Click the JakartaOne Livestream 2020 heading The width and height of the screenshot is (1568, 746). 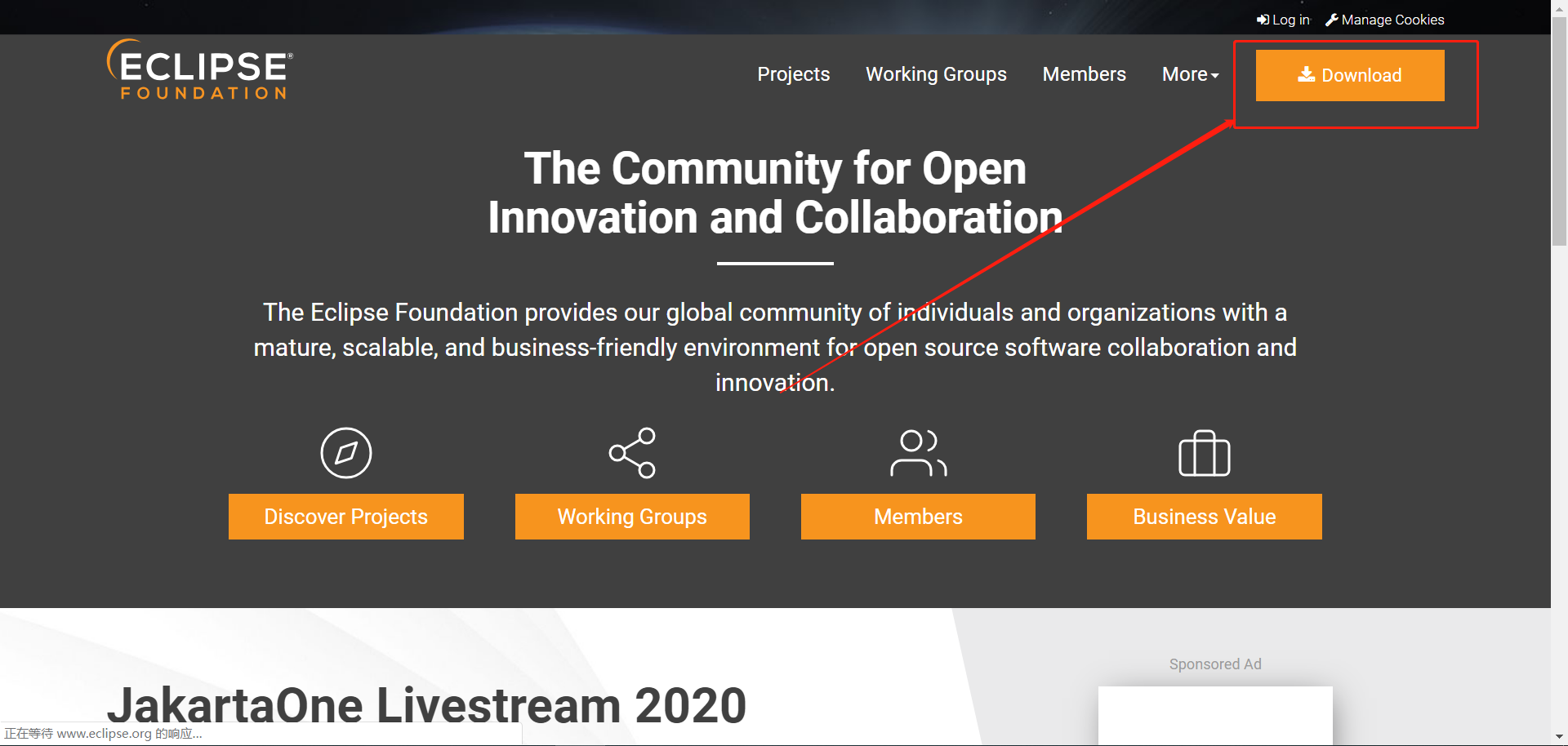pyautogui.click(x=427, y=705)
